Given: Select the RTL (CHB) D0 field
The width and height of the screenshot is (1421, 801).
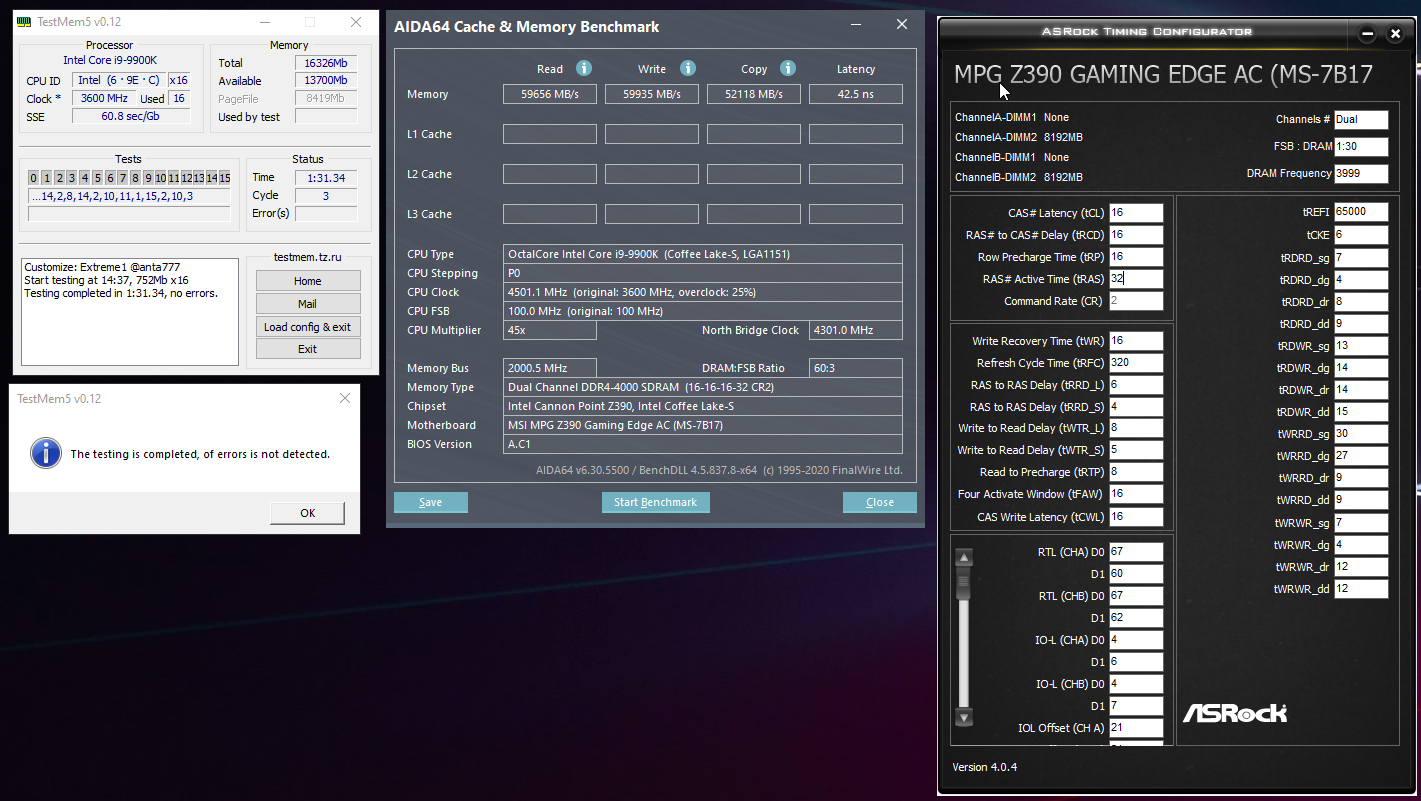Looking at the screenshot, I should (1136, 596).
